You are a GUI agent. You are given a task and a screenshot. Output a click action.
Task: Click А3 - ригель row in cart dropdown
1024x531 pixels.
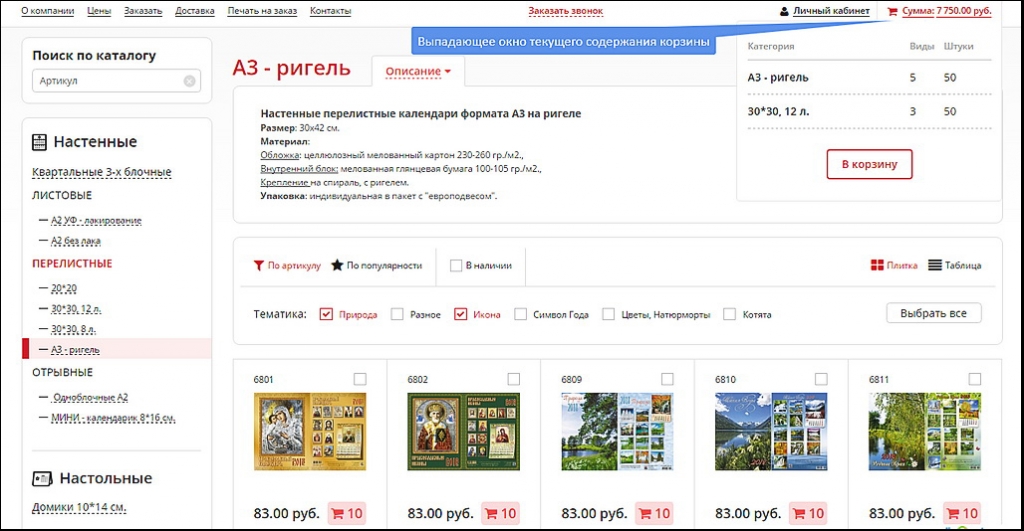click(869, 78)
